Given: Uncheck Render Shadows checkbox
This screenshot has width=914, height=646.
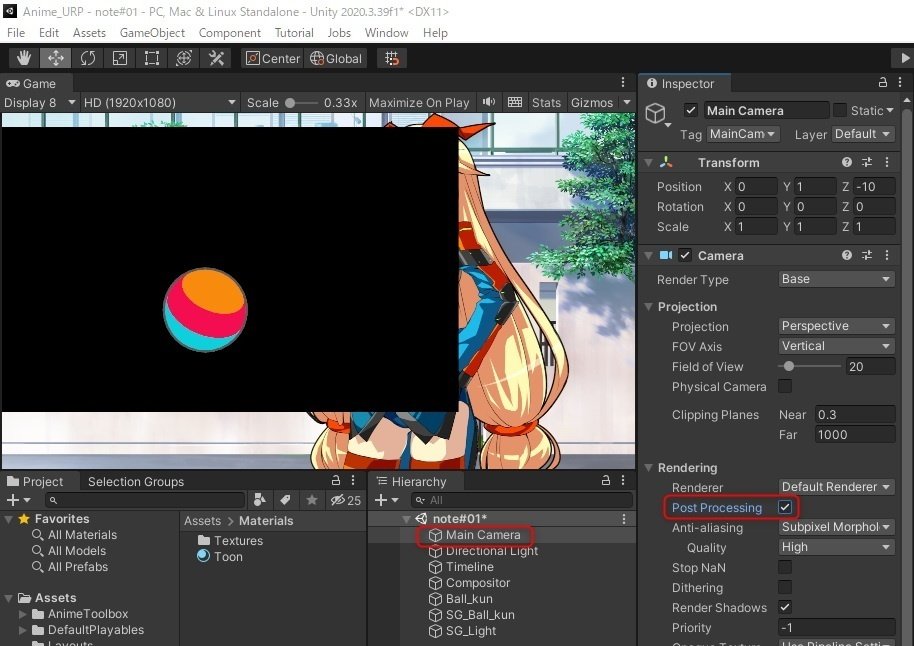Looking at the screenshot, I should pyautogui.click(x=785, y=607).
